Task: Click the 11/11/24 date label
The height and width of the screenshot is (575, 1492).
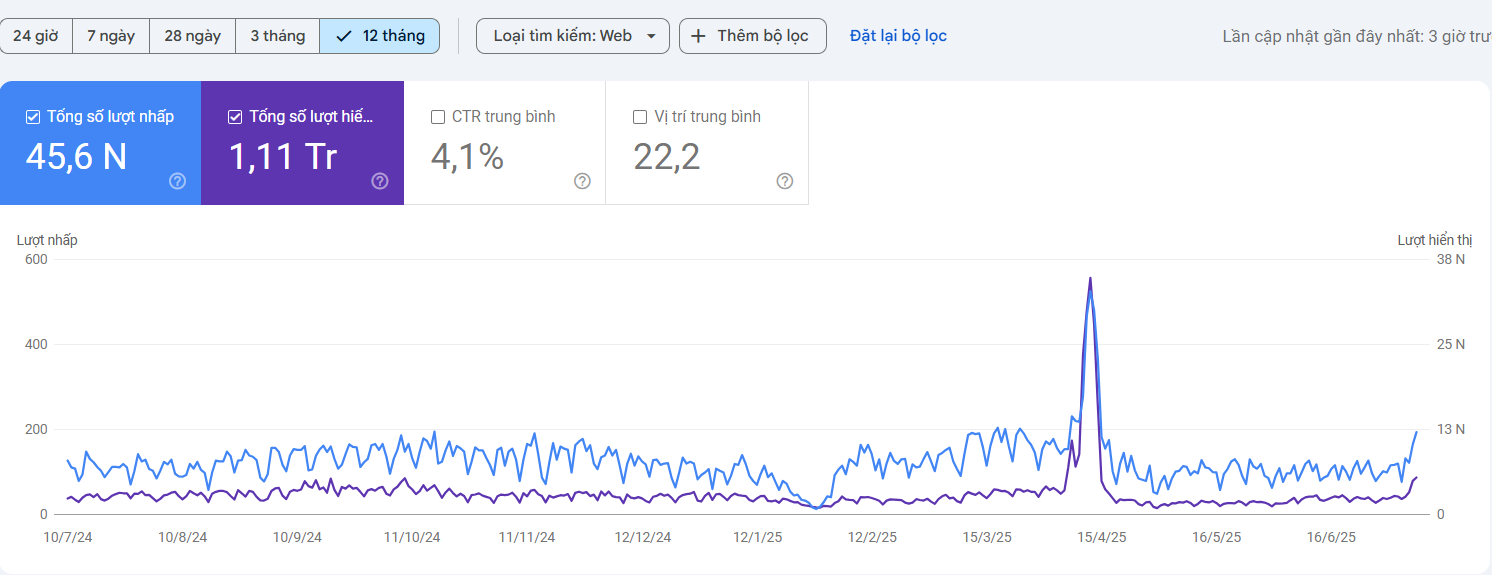Action: [527, 537]
